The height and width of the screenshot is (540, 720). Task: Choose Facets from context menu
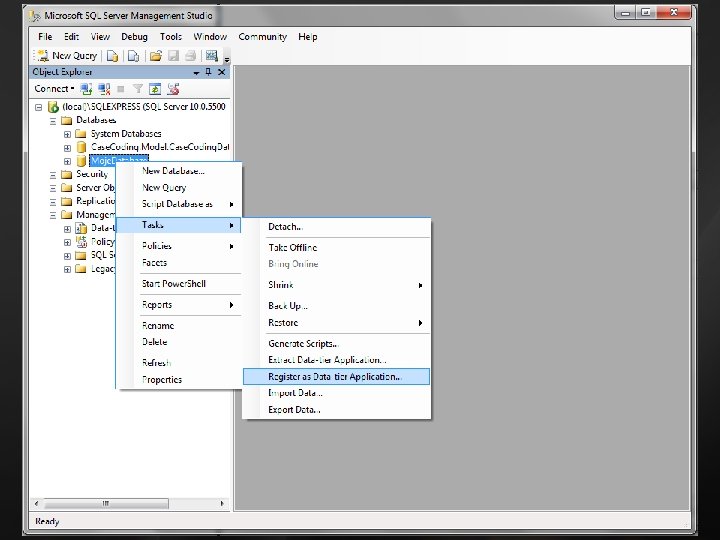tap(179, 263)
